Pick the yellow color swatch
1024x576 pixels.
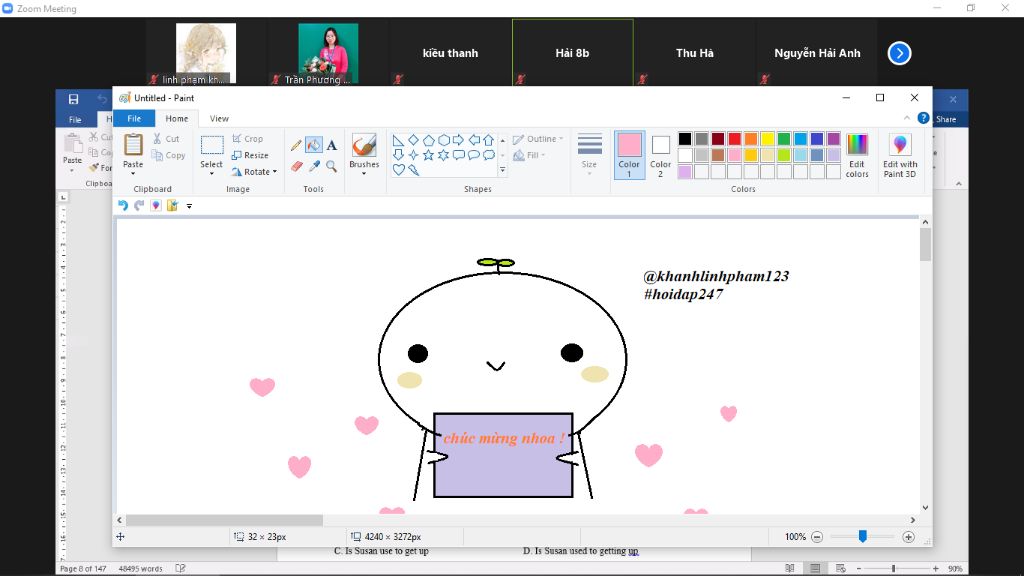767,138
